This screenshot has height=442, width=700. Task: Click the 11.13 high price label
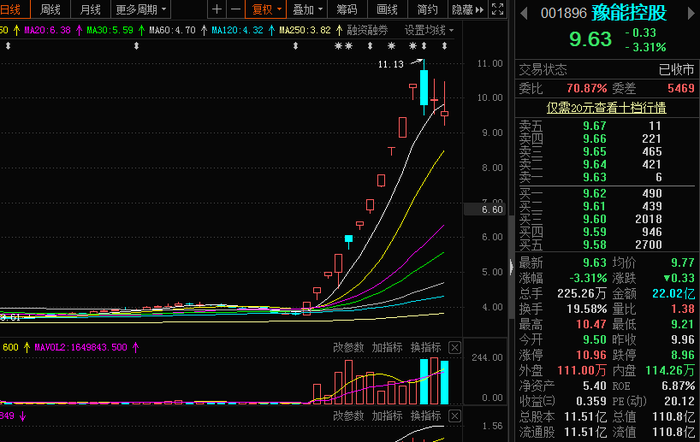pos(391,65)
